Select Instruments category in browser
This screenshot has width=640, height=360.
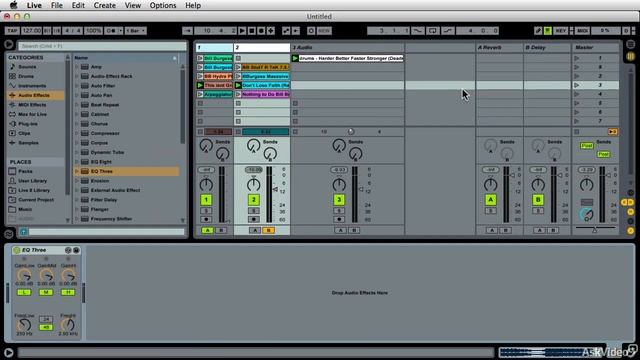click(x=32, y=86)
